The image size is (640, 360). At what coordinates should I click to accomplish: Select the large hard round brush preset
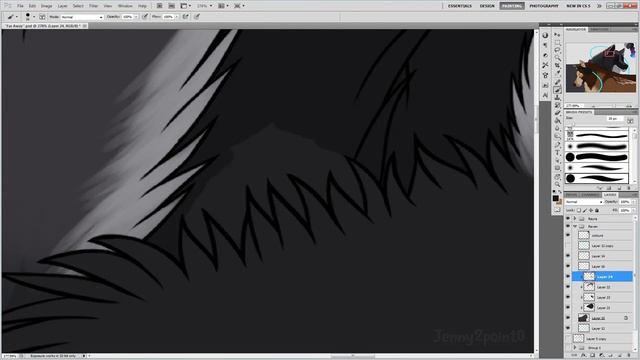coord(596,157)
